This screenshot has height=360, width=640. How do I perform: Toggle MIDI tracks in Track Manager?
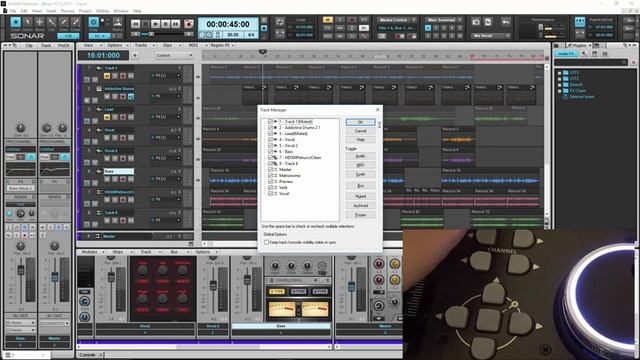pyautogui.click(x=360, y=165)
